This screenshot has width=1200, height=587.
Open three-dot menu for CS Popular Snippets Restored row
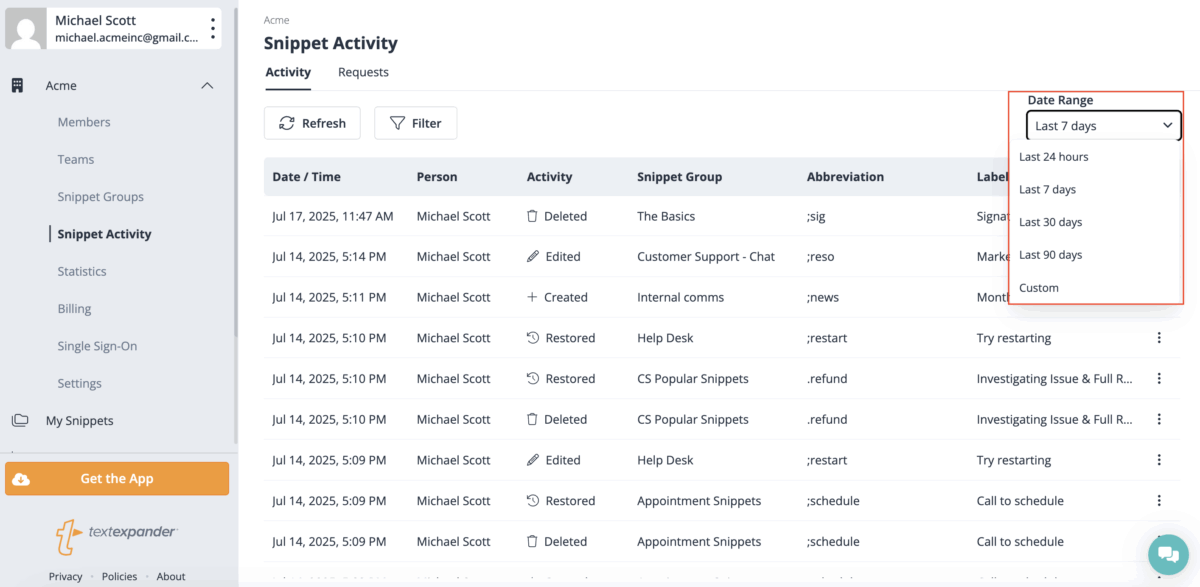1159,379
